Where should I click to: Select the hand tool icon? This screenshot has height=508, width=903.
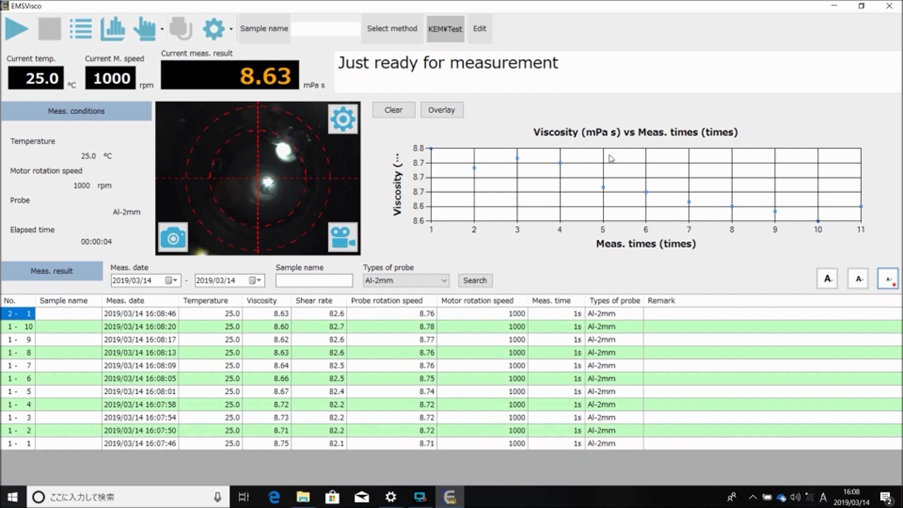click(x=145, y=28)
